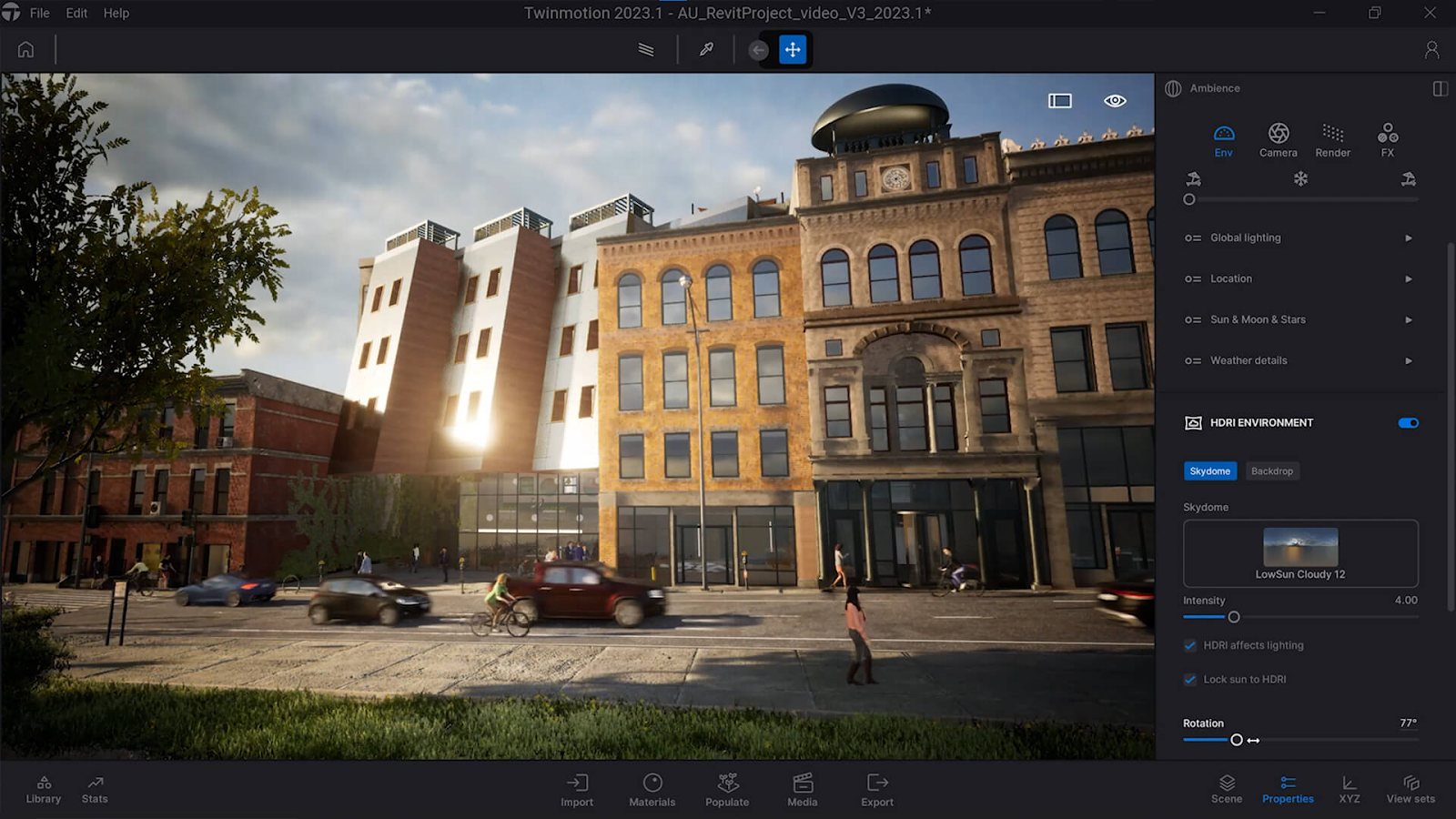Click the Home icon in top toolbar
Image resolution: width=1456 pixels, height=819 pixels.
(x=25, y=49)
